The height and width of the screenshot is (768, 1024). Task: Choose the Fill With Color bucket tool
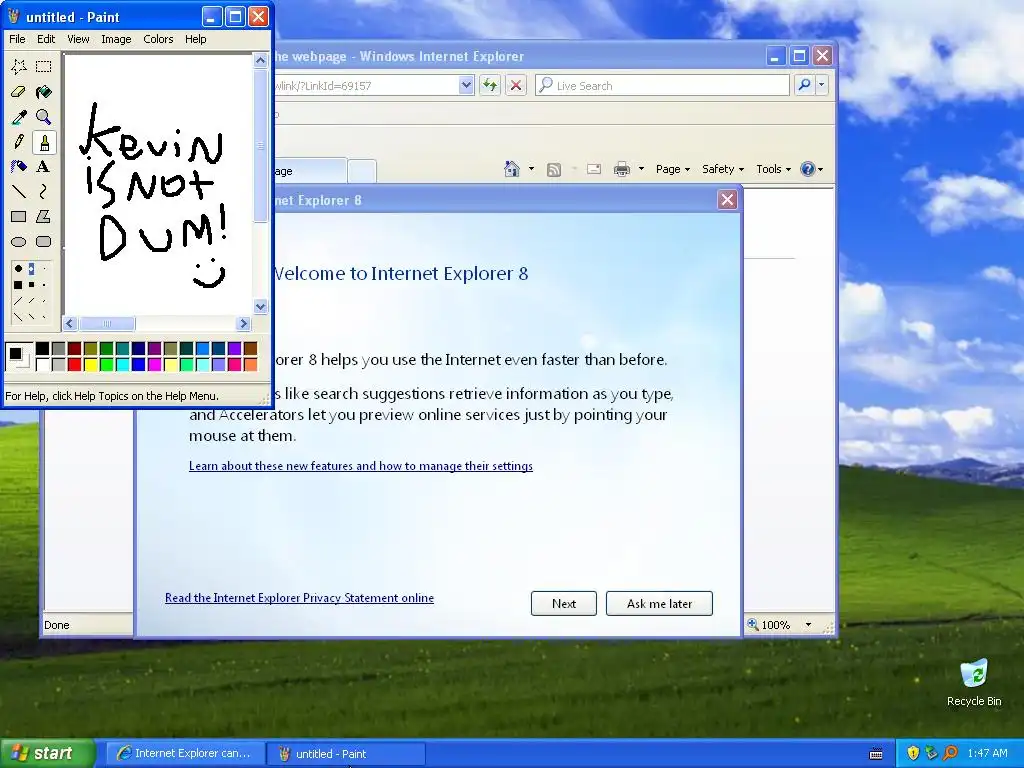[x=43, y=92]
